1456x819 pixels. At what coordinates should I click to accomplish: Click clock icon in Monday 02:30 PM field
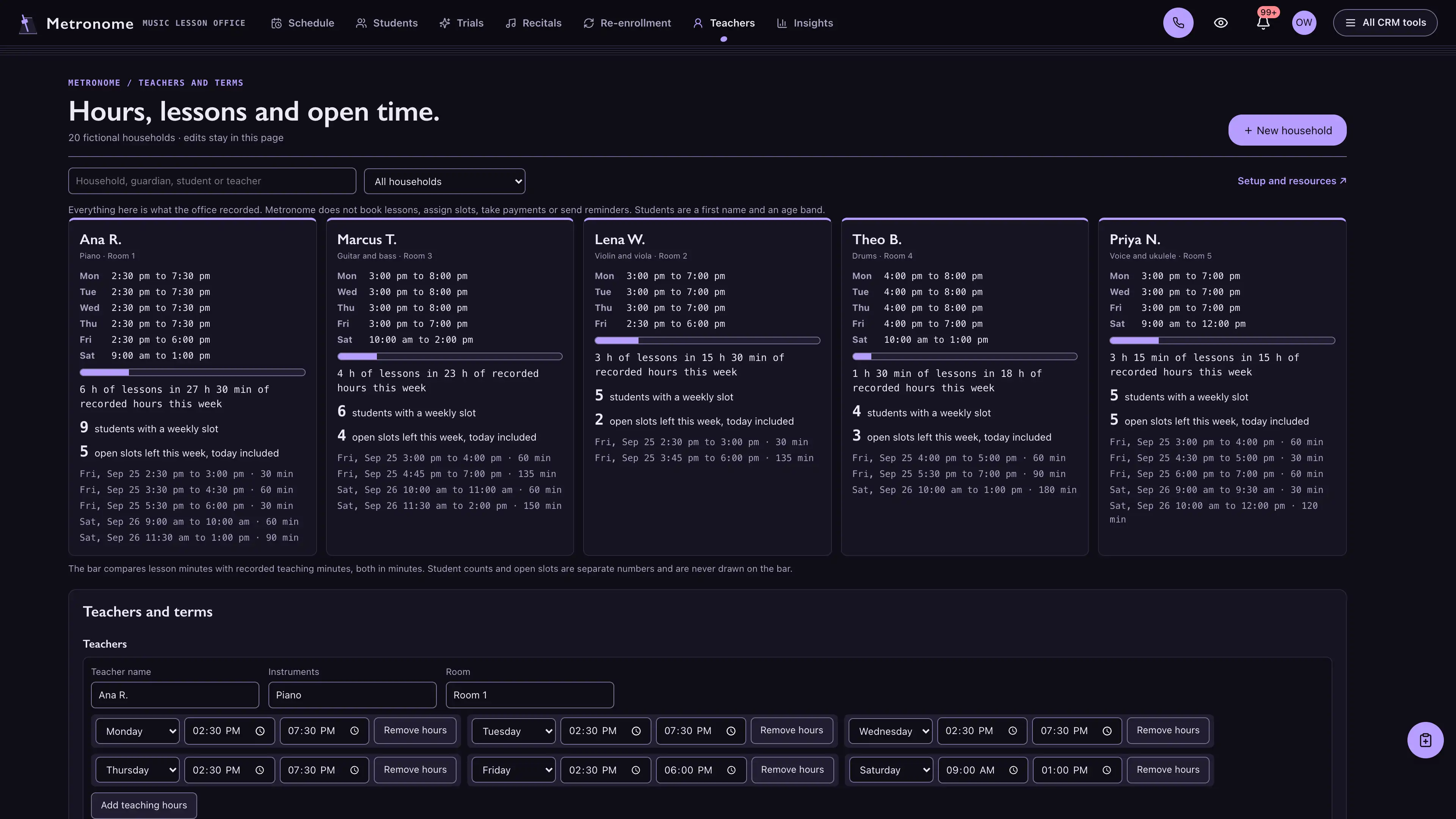[260, 731]
